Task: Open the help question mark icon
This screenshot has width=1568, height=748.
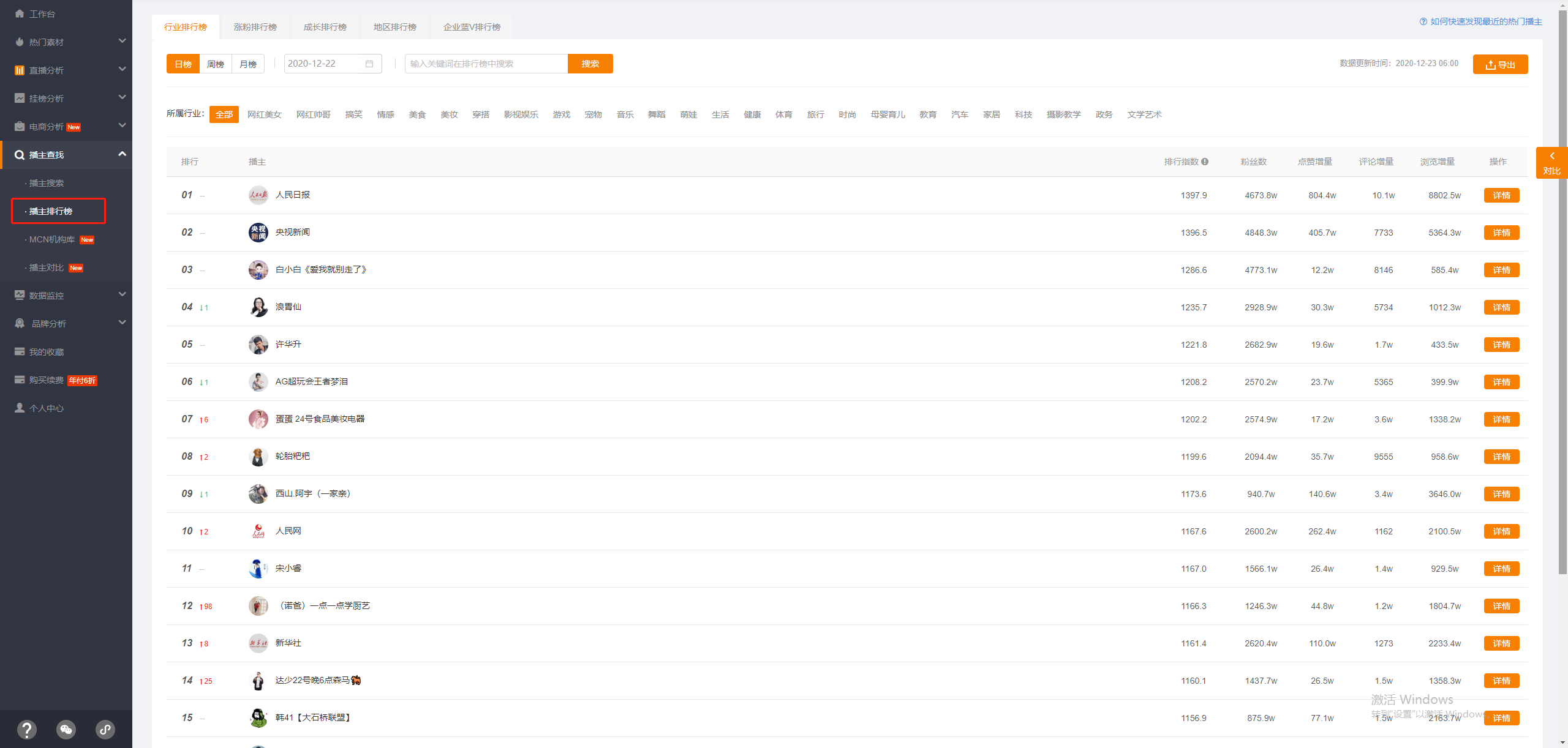Action: (27, 729)
